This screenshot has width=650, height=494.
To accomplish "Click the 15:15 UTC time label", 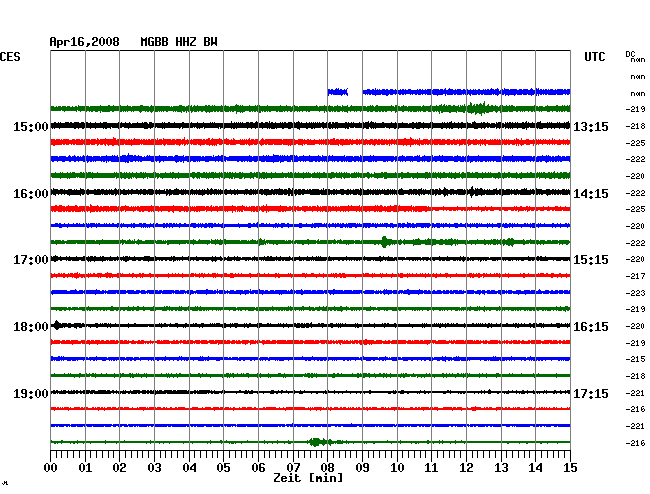I will pyautogui.click(x=591, y=260).
